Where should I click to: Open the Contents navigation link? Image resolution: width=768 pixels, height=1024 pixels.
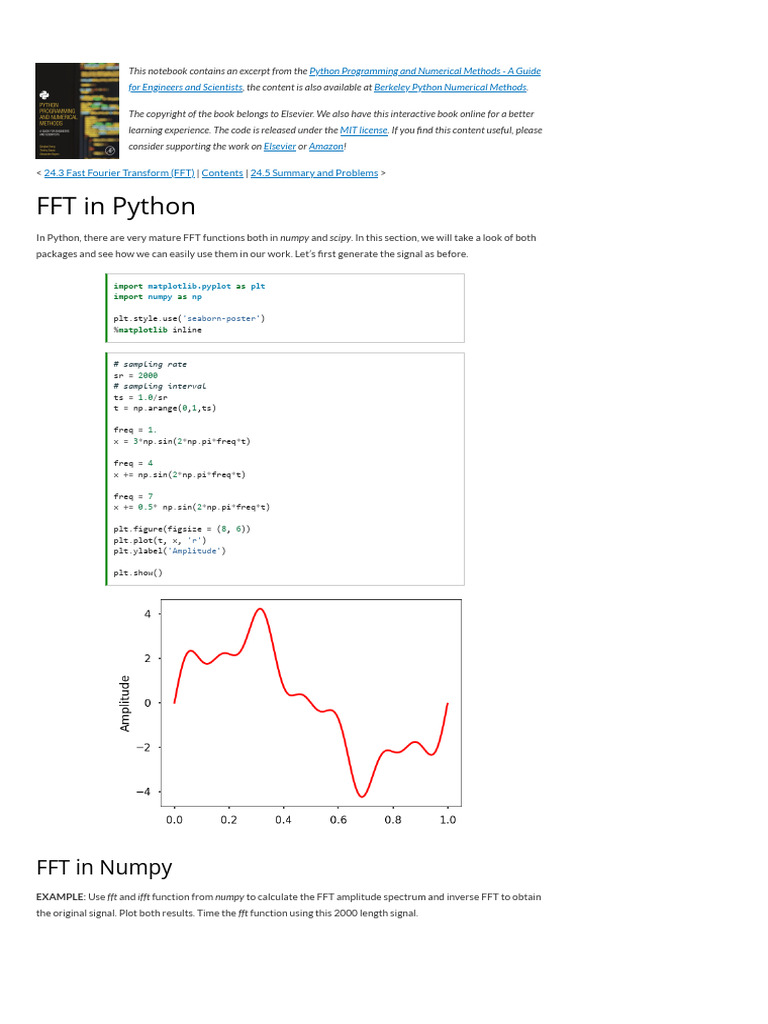pyautogui.click(x=222, y=173)
